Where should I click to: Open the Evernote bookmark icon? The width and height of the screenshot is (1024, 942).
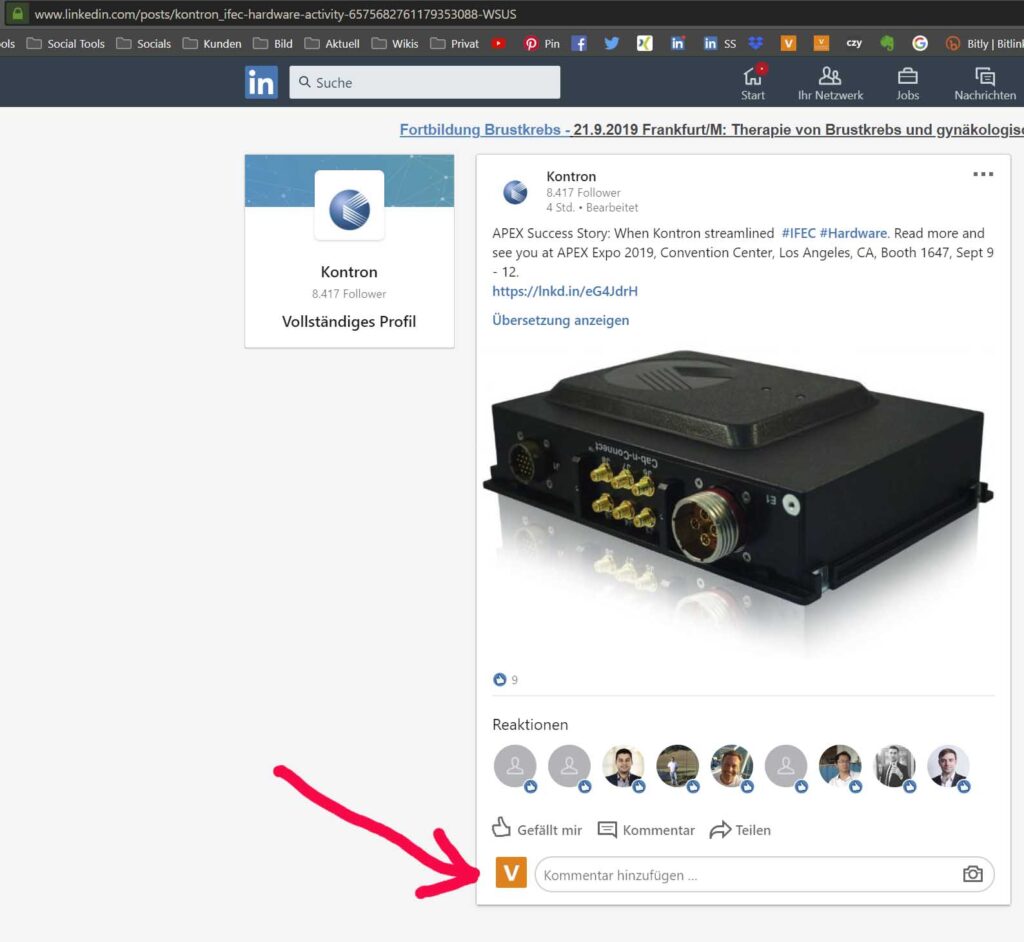coord(887,43)
